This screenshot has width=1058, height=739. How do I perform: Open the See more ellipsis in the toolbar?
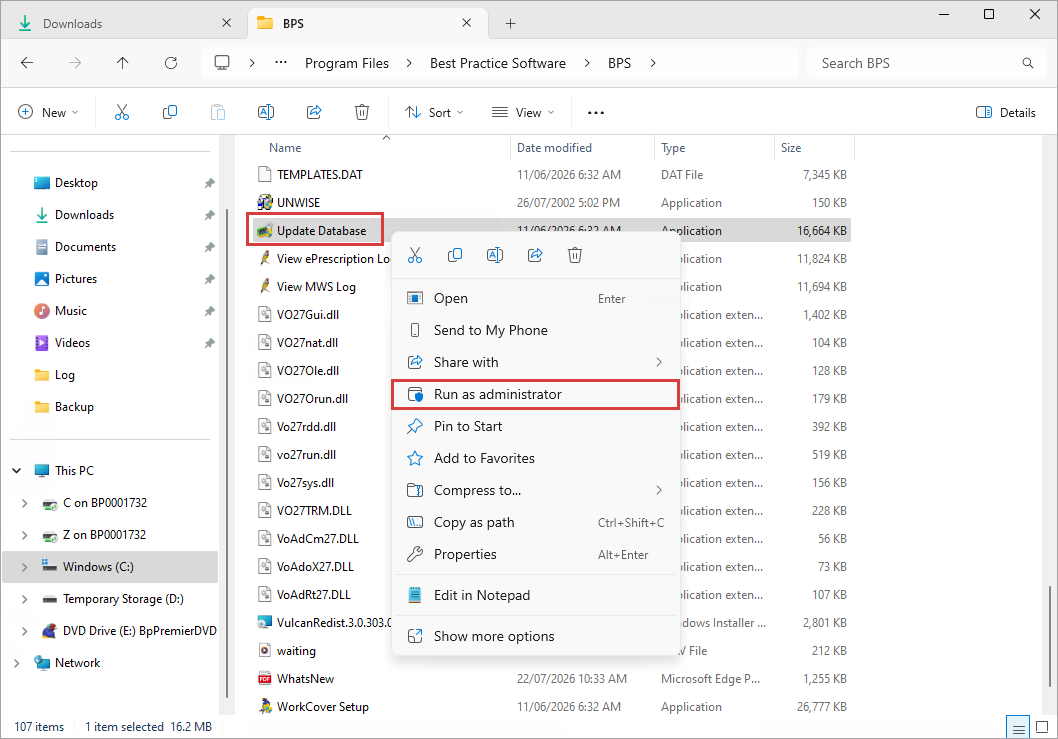click(596, 112)
